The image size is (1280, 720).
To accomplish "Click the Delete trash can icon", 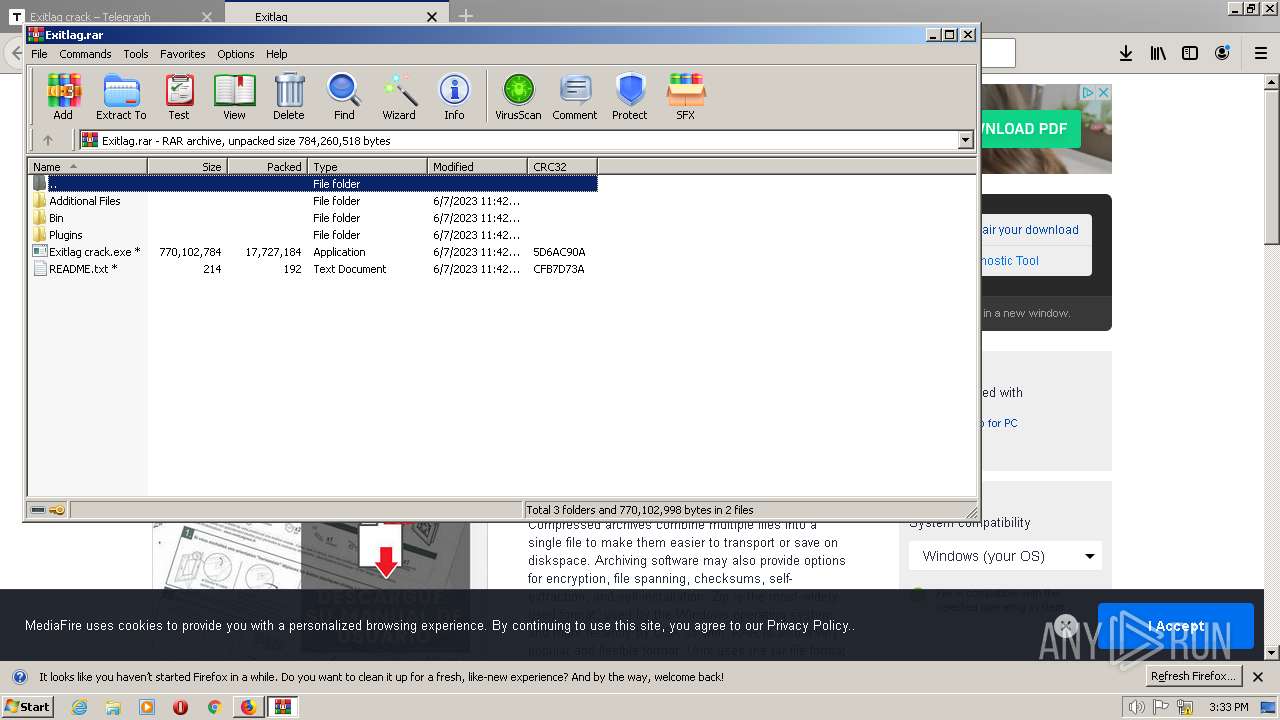I will [x=289, y=97].
